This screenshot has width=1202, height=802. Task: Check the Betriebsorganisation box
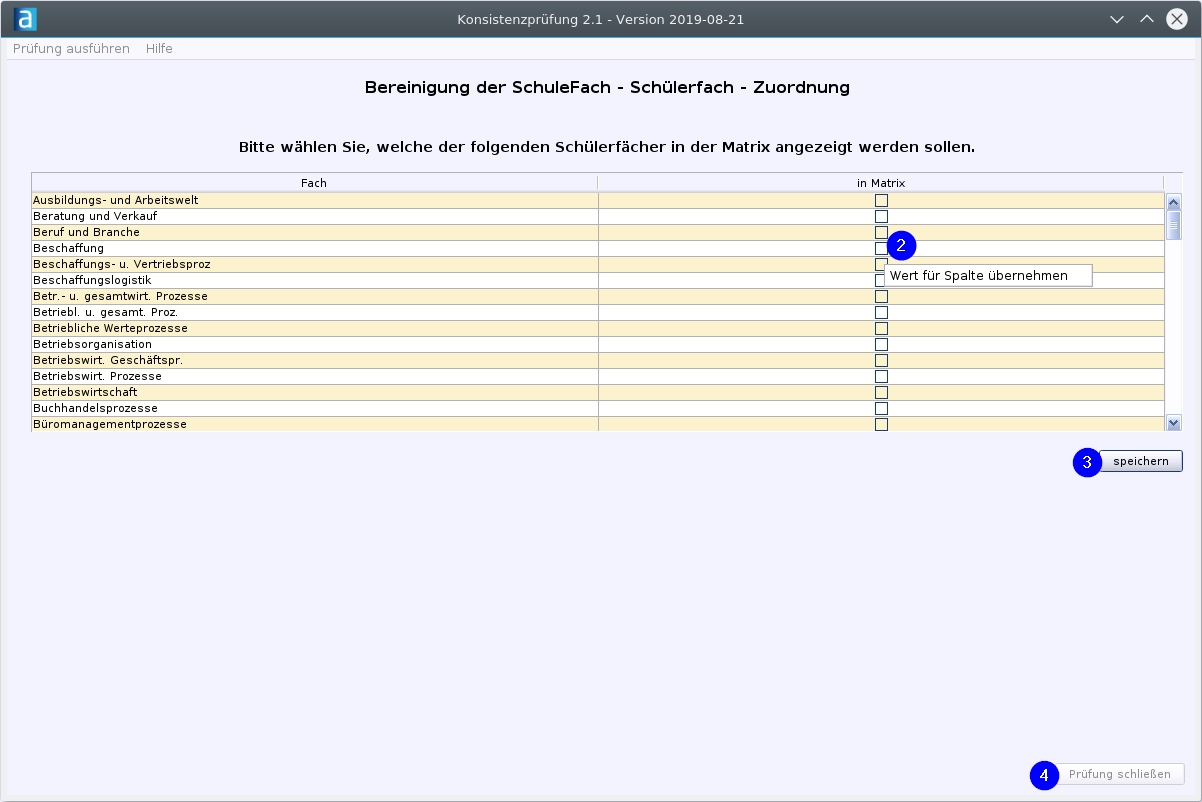[881, 344]
